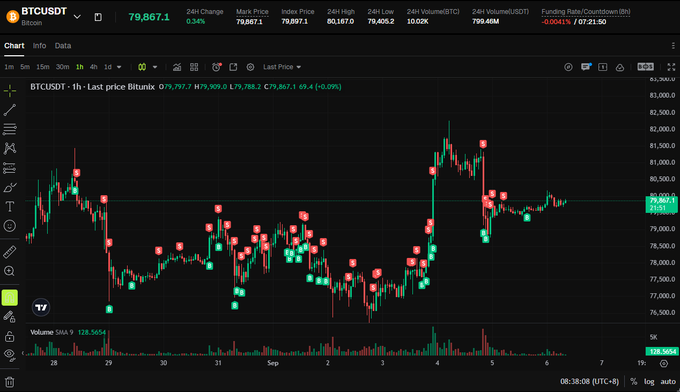Open the Last Price dropdown
This screenshot has height=392, width=680.
coord(282,67)
